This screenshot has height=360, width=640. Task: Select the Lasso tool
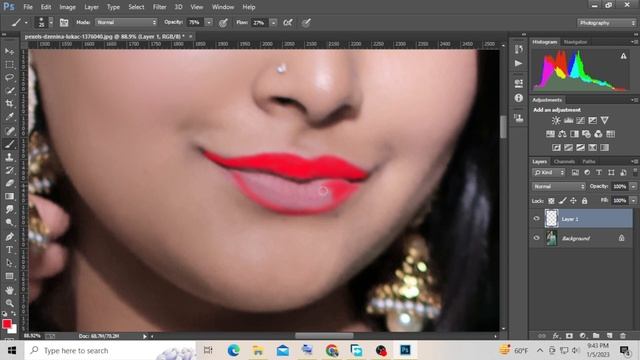(9, 78)
